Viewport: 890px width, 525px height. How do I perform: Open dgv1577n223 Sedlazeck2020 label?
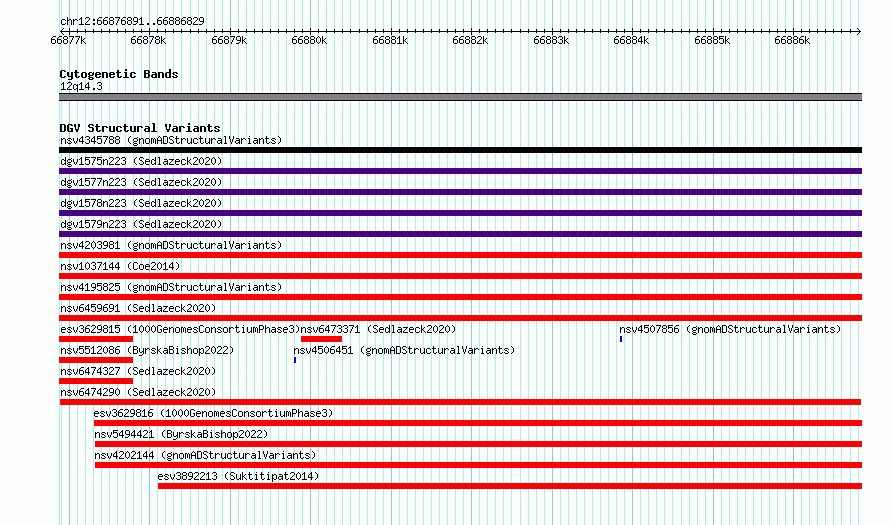point(141,182)
